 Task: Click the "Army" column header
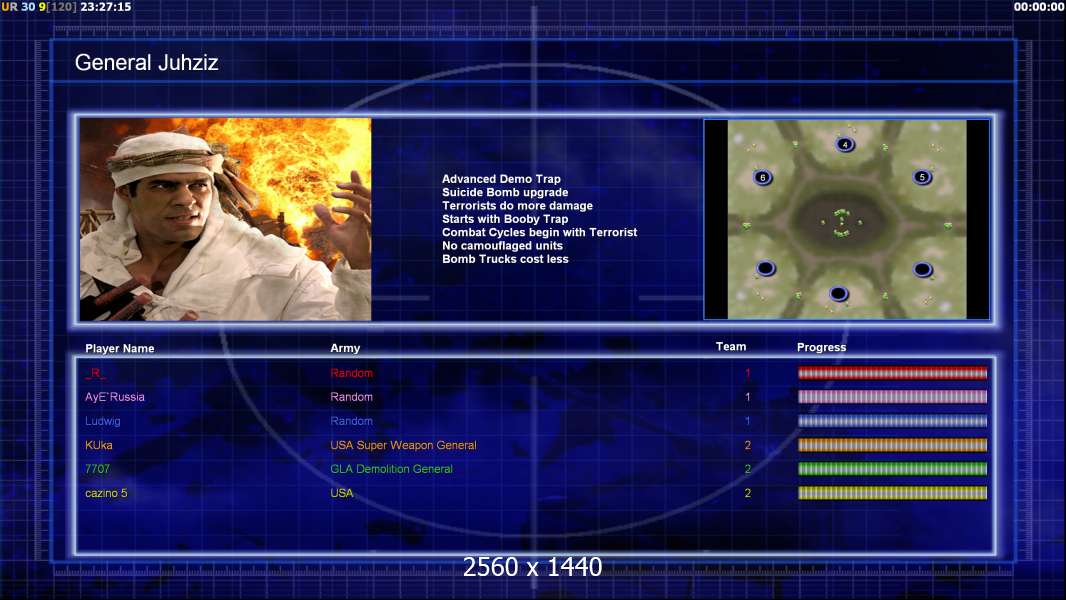[x=345, y=348]
